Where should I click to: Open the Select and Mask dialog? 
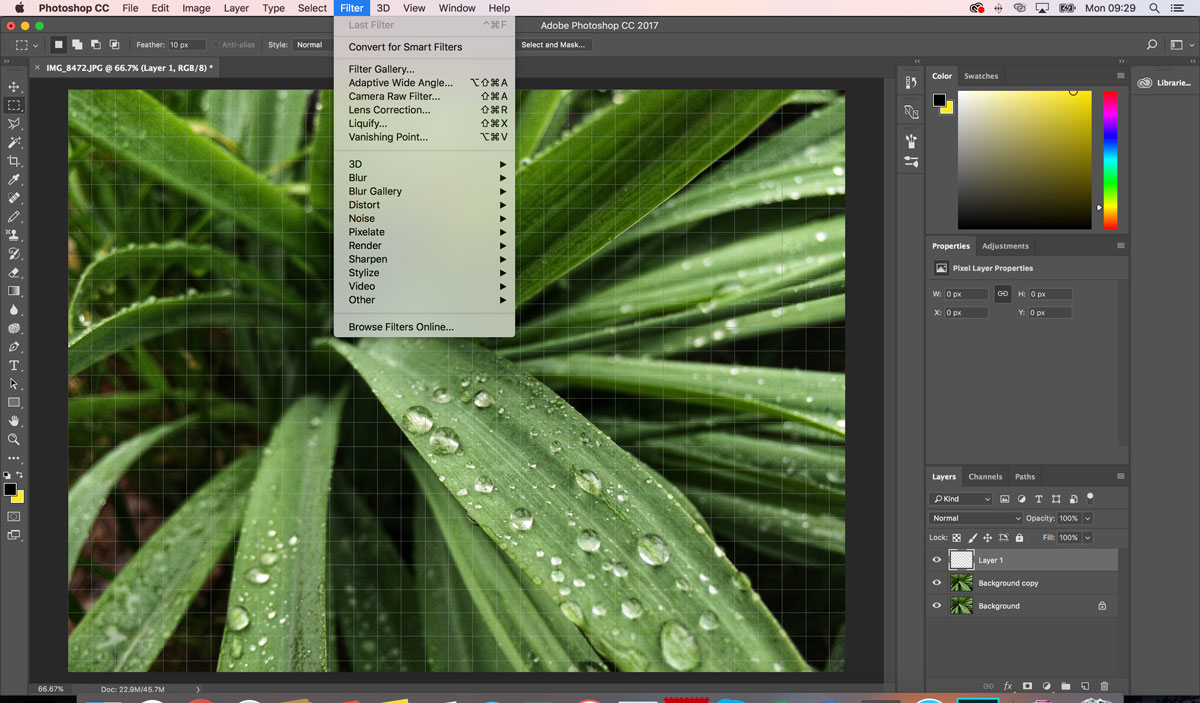[554, 44]
